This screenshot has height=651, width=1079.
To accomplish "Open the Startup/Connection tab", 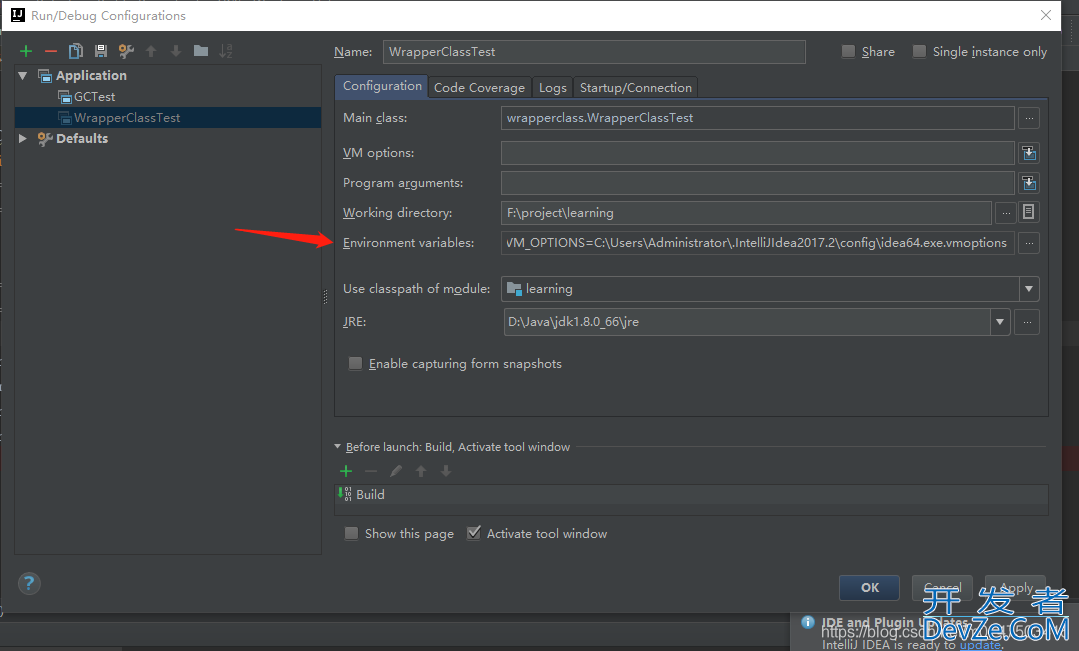I will click(x=636, y=87).
